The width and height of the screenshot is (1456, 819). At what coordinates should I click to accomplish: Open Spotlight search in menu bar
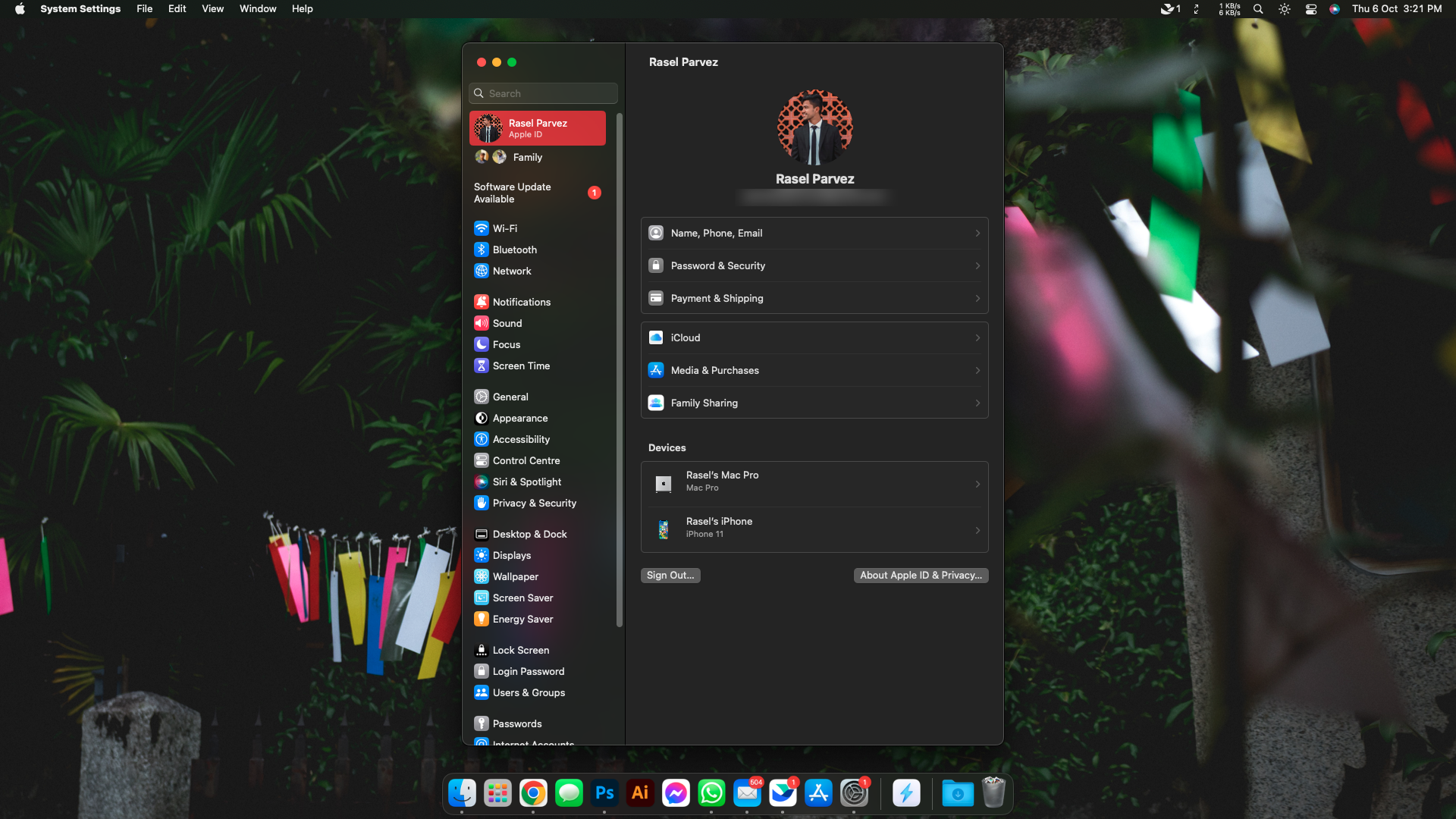(x=1258, y=9)
